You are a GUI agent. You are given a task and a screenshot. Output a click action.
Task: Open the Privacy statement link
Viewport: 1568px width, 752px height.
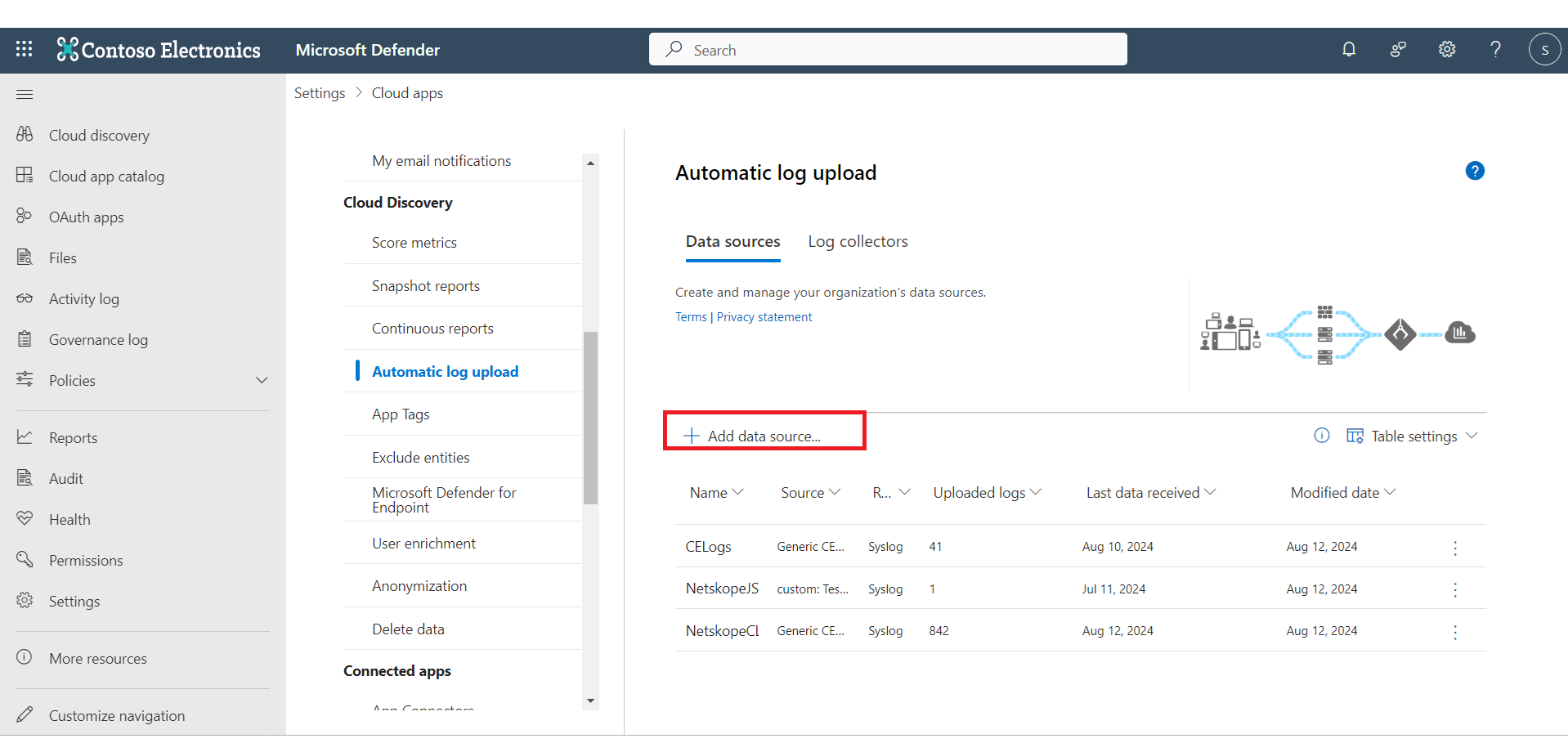(x=764, y=317)
